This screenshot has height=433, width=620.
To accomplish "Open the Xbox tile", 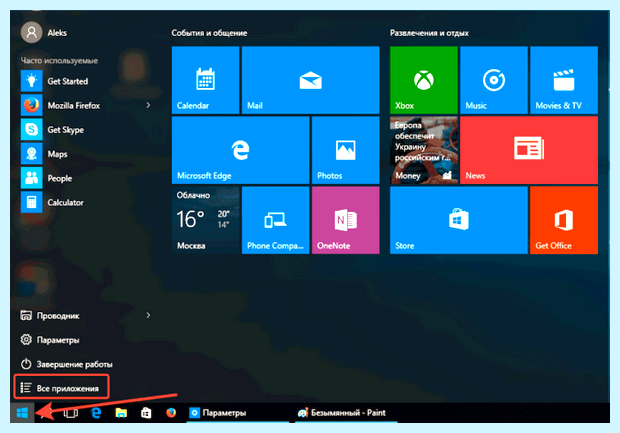I will (424, 80).
